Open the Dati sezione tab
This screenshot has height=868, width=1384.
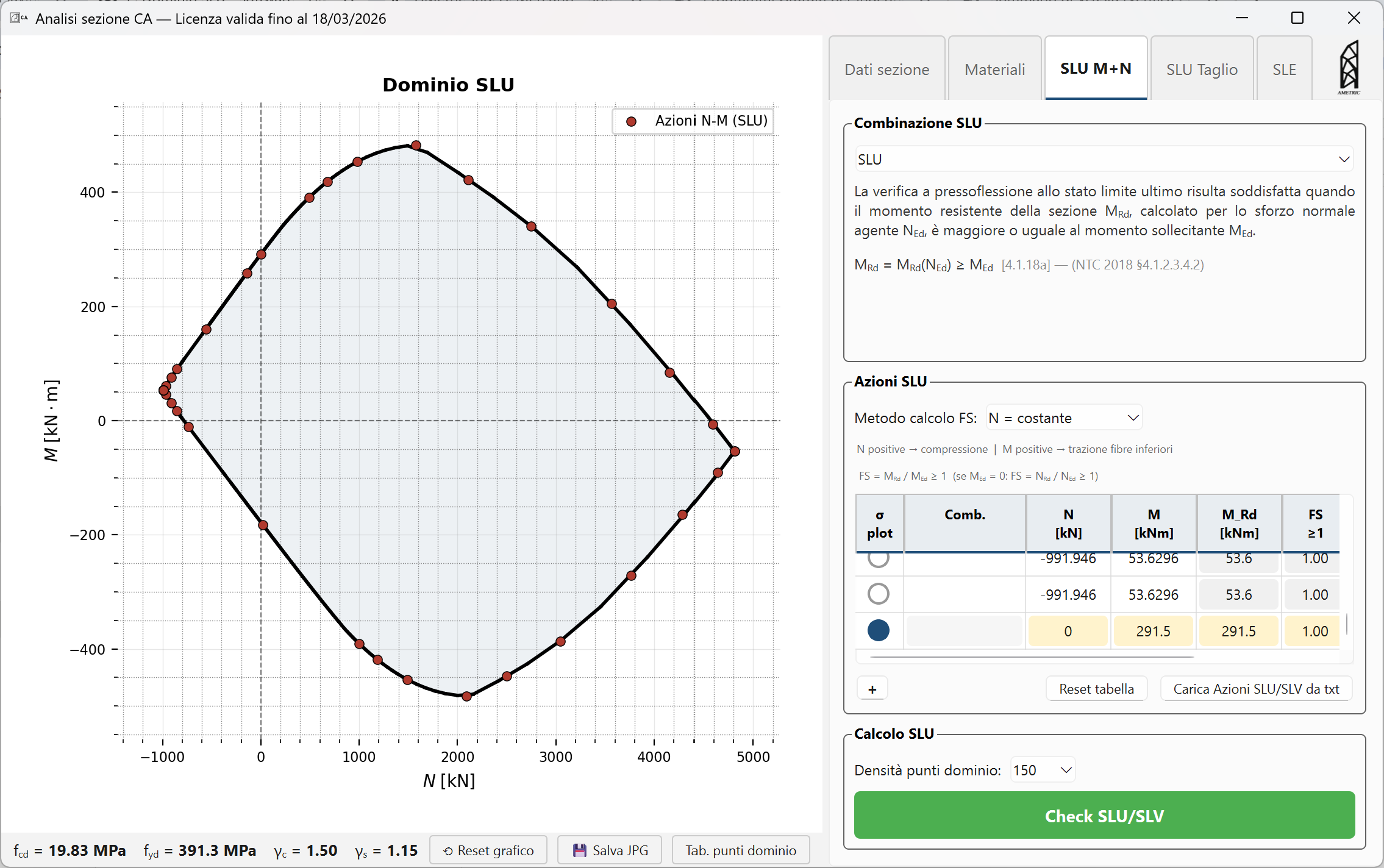[886, 69]
